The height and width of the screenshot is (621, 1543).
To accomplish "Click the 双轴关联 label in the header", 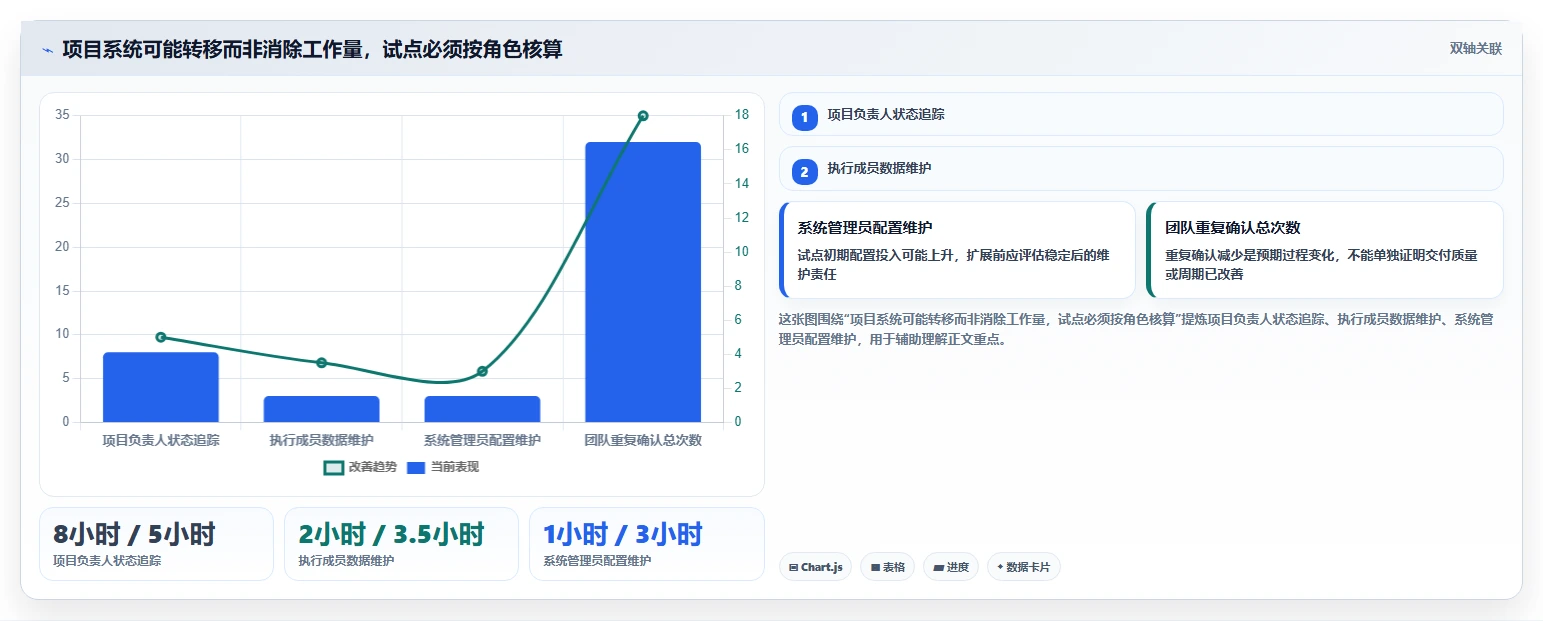I will 1476,49.
